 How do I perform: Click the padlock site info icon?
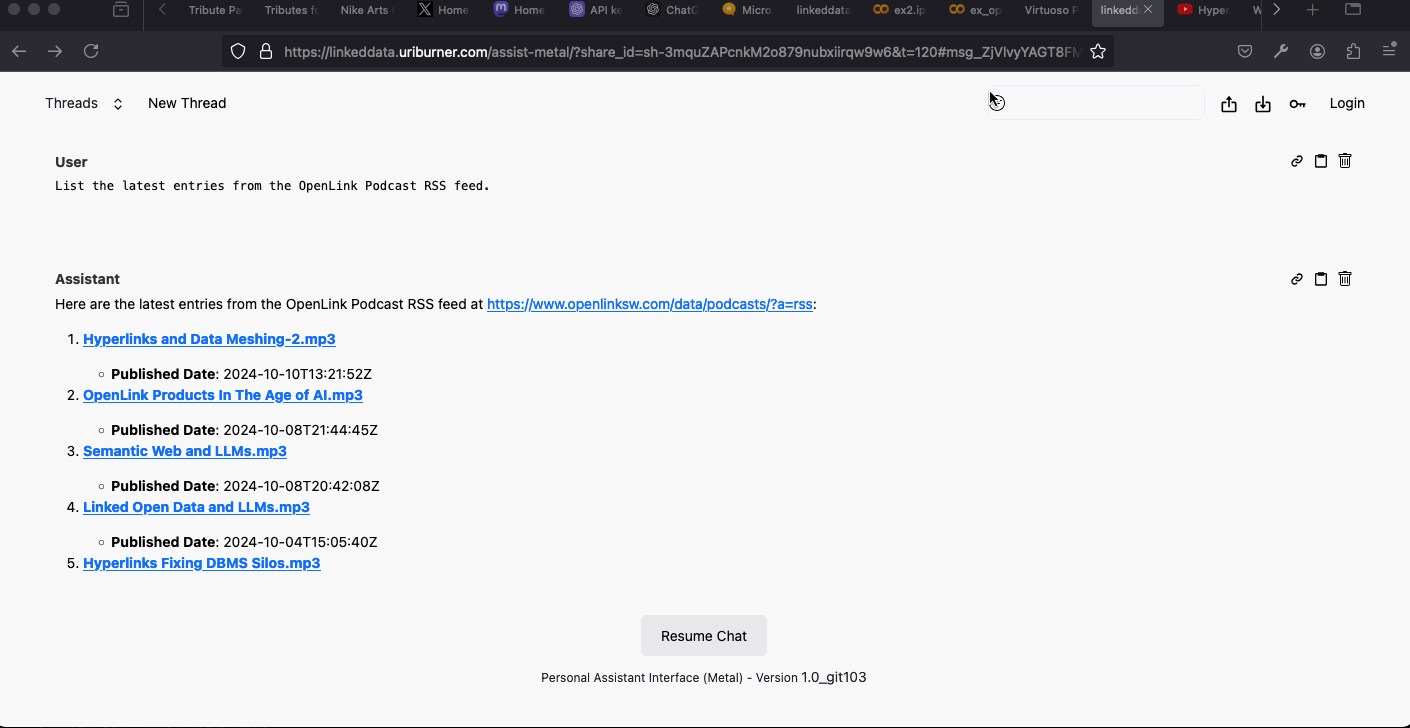[x=265, y=52]
